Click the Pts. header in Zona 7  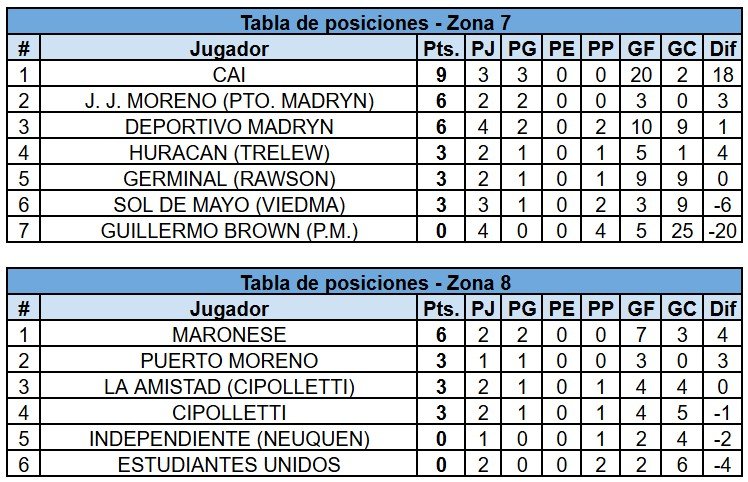click(x=441, y=48)
